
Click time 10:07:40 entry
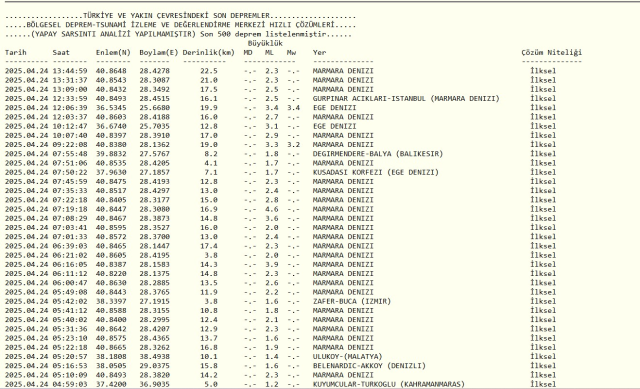(x=70, y=136)
